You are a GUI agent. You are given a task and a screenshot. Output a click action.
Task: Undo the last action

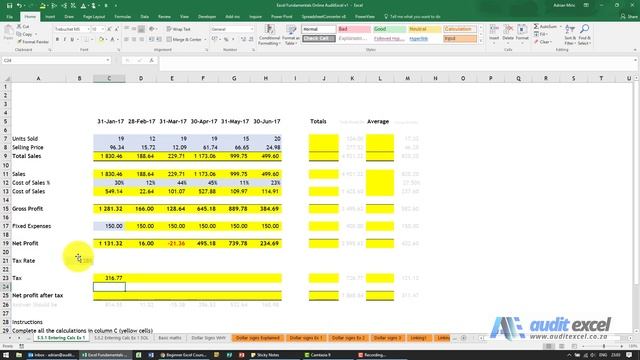(x=19, y=5)
